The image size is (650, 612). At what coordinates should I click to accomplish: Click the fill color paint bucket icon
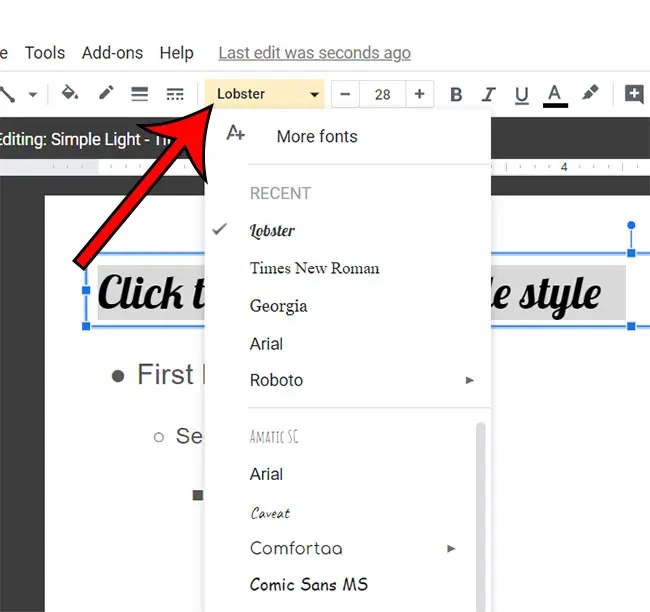click(69, 94)
